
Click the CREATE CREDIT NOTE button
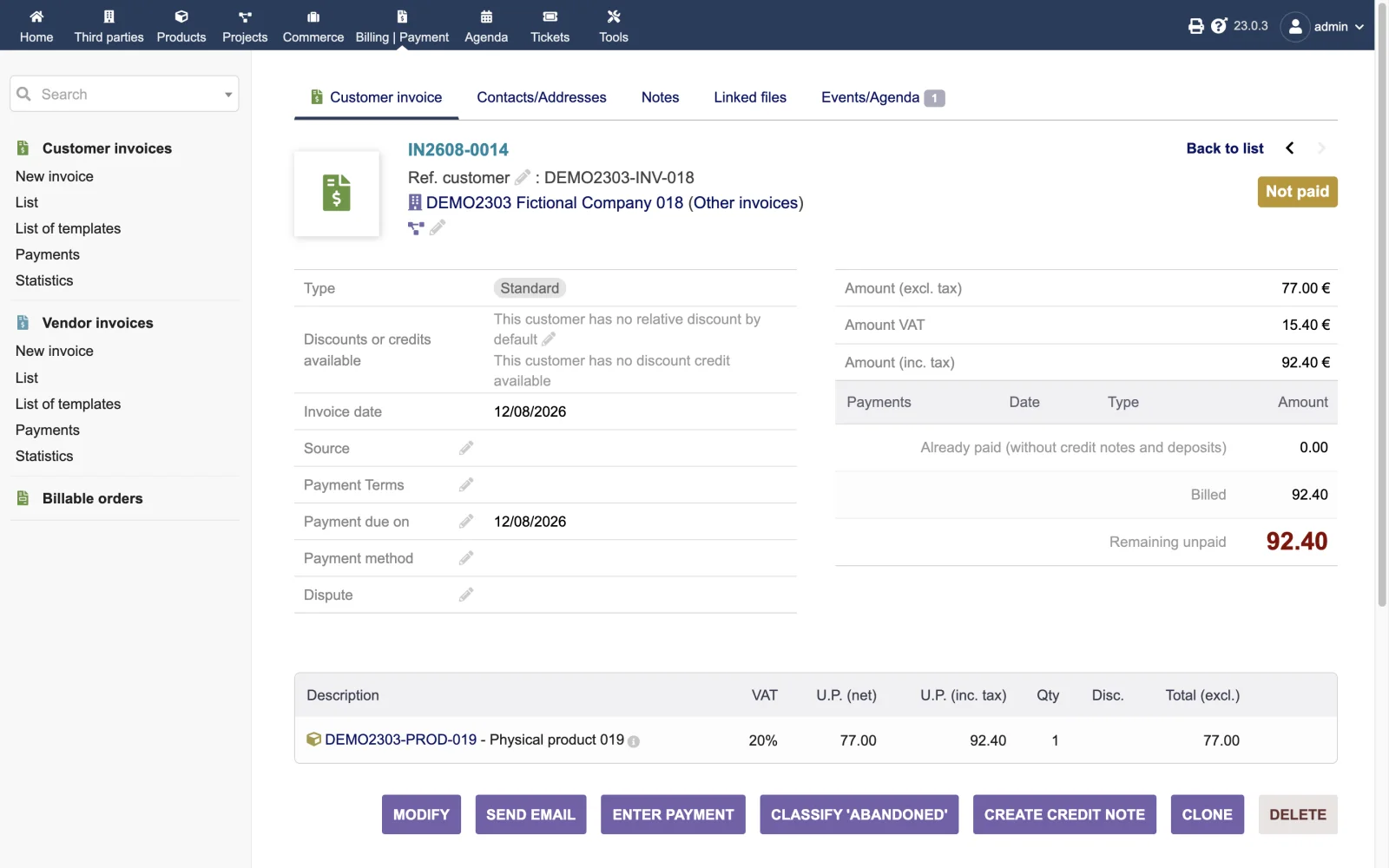point(1064,814)
